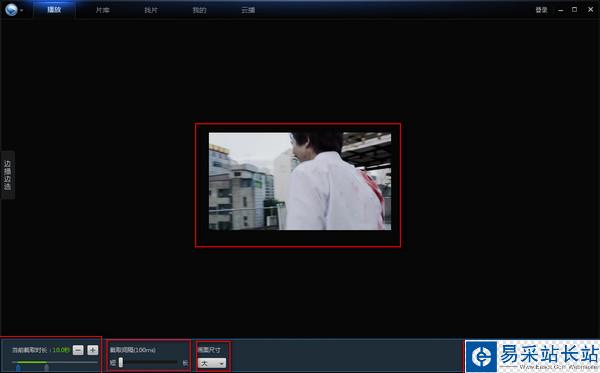Select the 我的 tab
The height and width of the screenshot is (373, 600).
[199, 10]
